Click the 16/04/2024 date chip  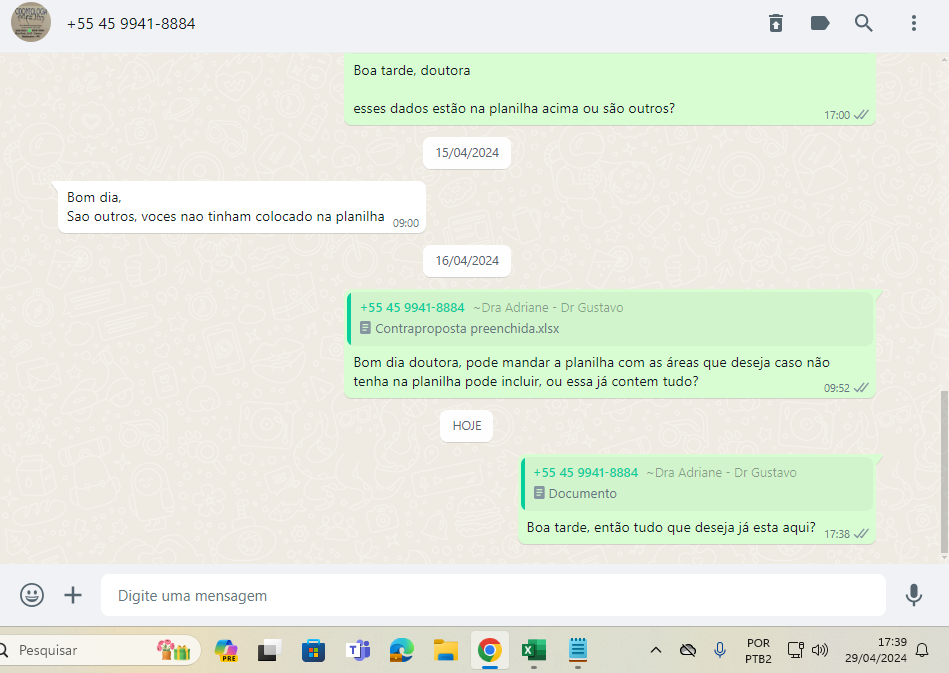point(467,261)
